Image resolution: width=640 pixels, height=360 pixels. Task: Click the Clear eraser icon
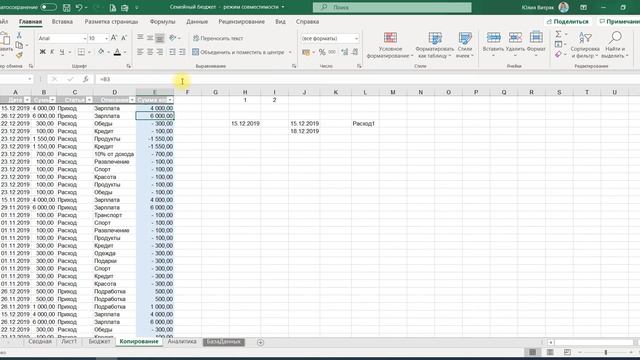coord(558,54)
